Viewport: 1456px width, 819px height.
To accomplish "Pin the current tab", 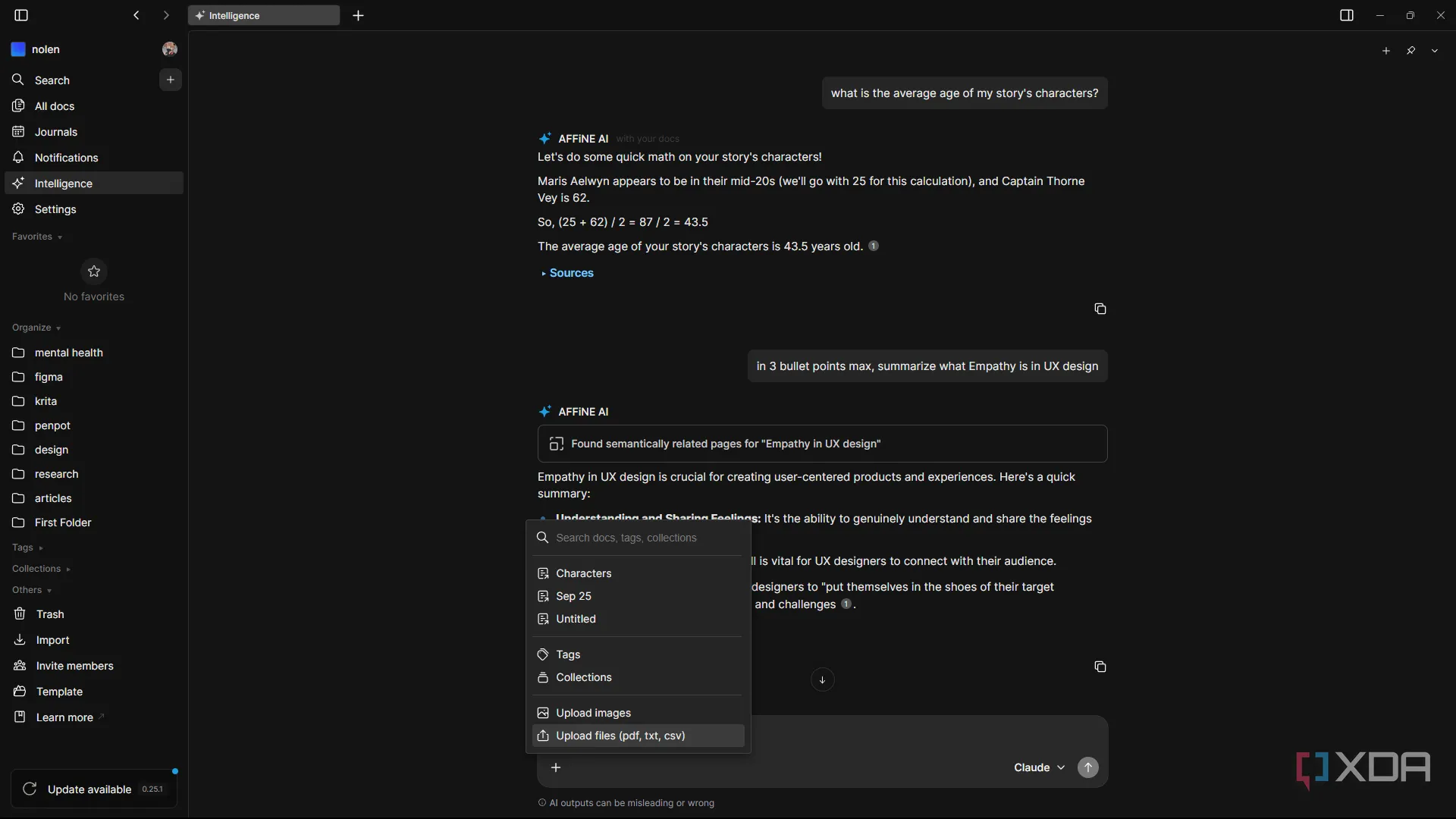I will [1412, 50].
